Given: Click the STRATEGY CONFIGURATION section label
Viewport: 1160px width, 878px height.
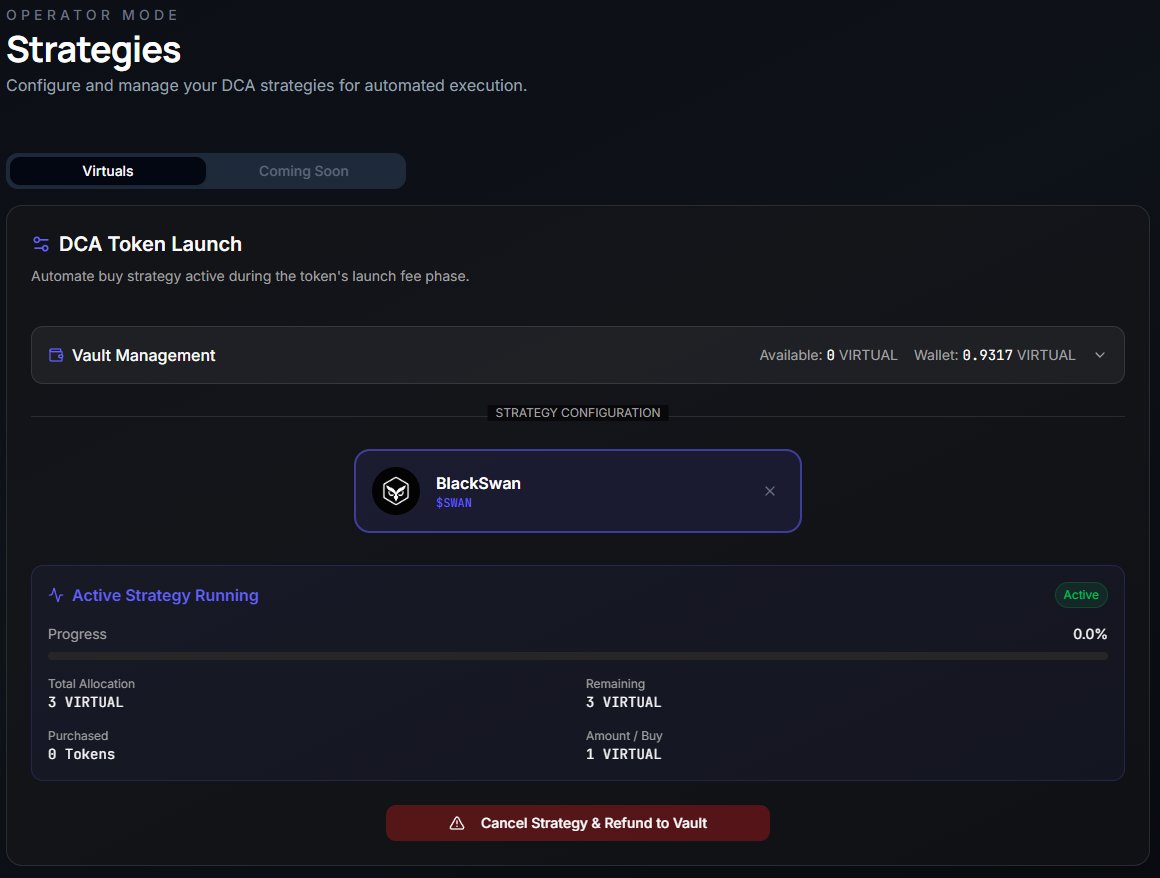Looking at the screenshot, I should [578, 413].
